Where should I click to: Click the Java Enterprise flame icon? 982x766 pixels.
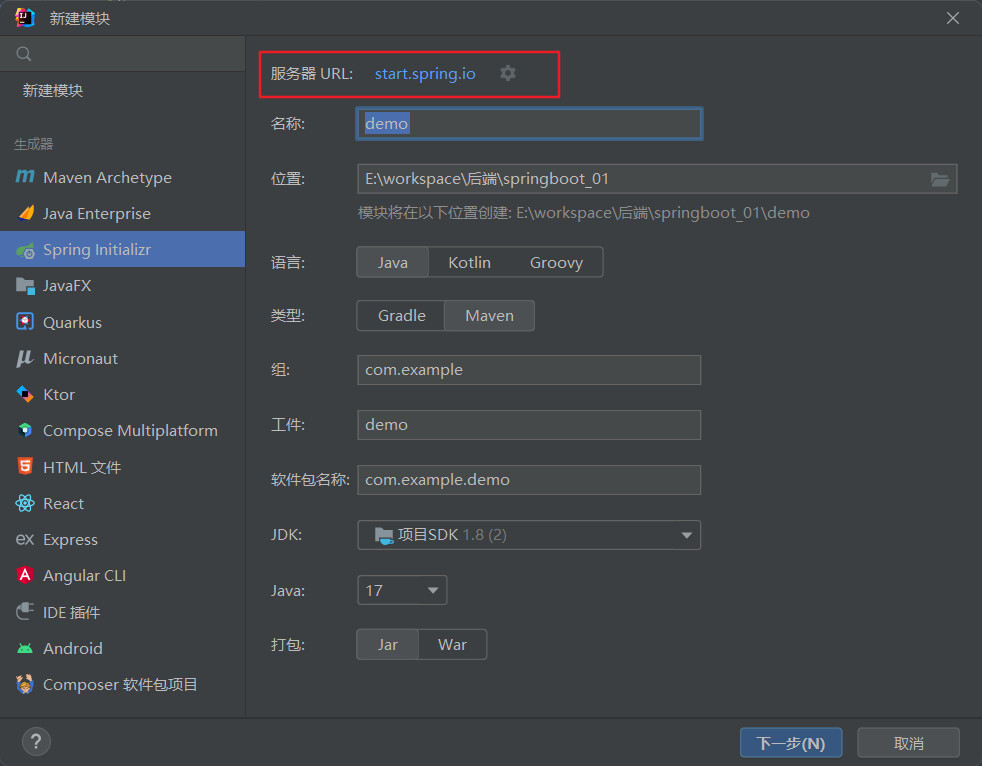click(x=26, y=214)
